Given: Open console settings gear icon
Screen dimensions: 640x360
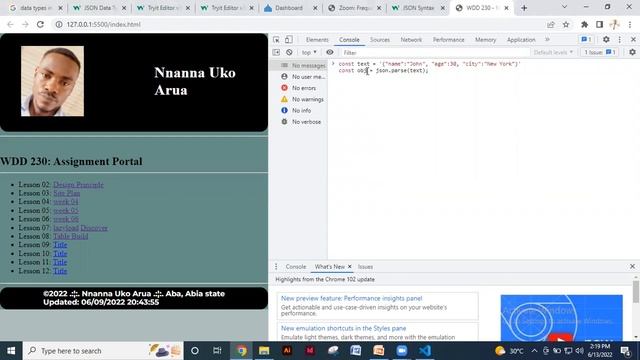Looking at the screenshot, I should (632, 52).
